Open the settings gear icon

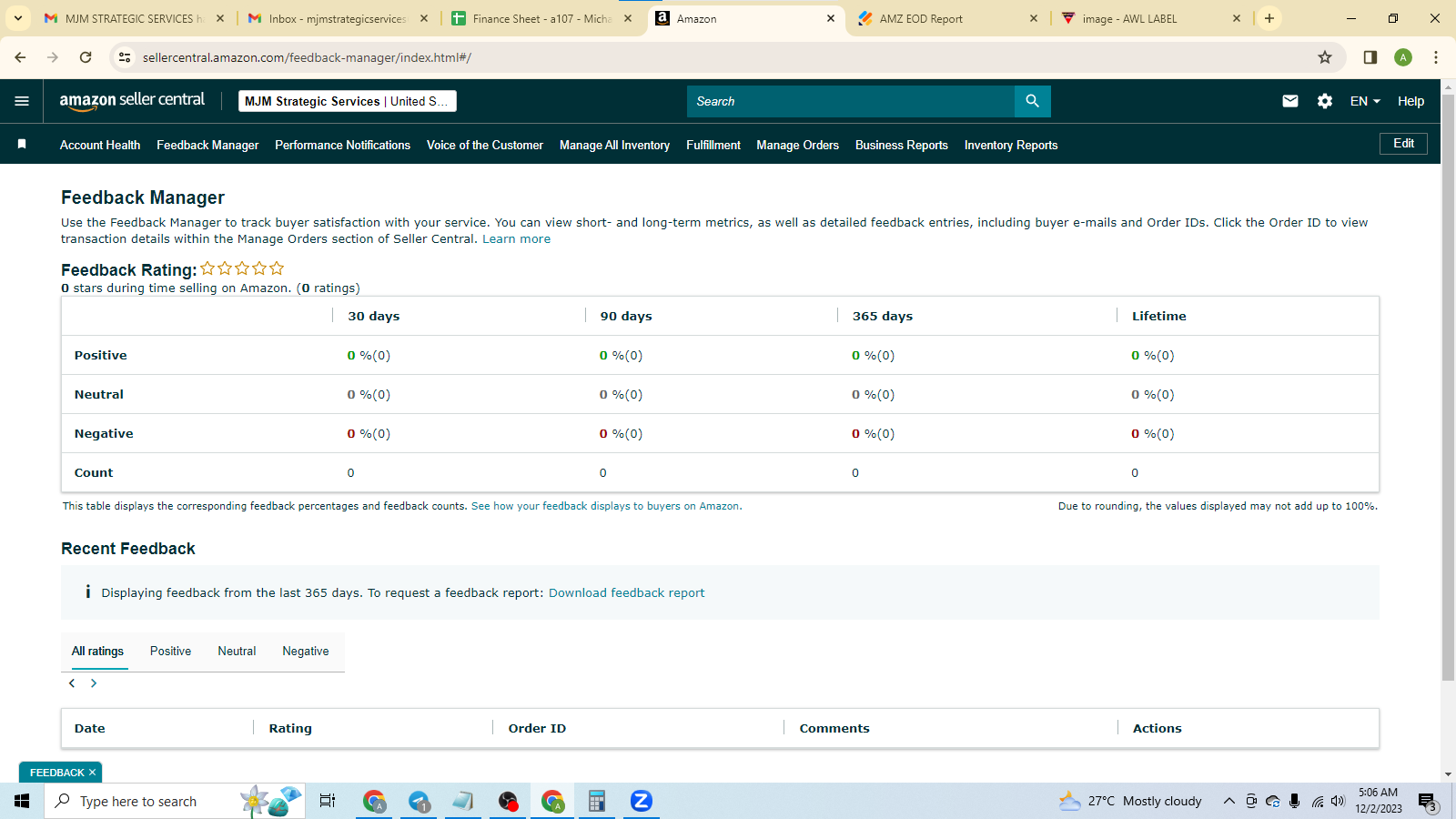(x=1325, y=101)
